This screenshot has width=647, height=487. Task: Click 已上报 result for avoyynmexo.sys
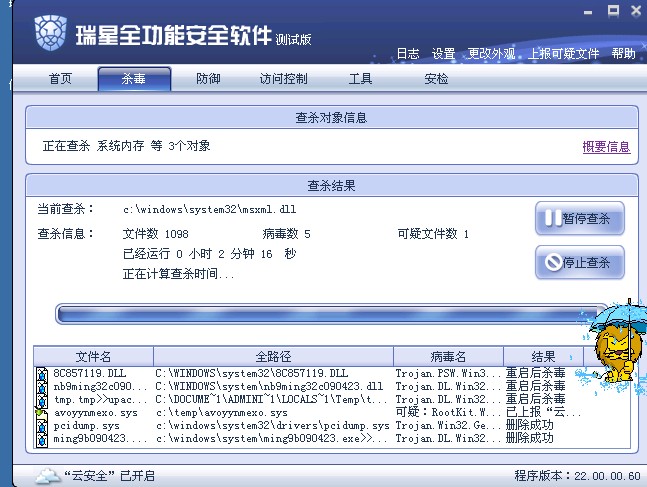tap(543, 412)
